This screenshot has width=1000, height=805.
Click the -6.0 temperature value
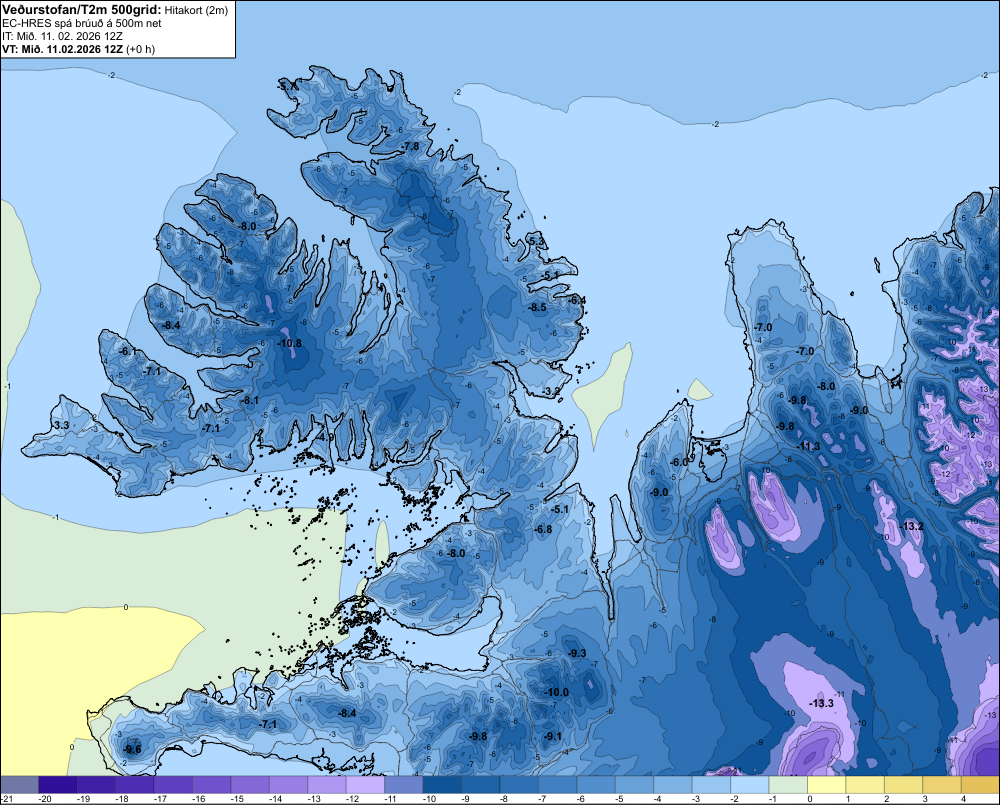coord(680,462)
